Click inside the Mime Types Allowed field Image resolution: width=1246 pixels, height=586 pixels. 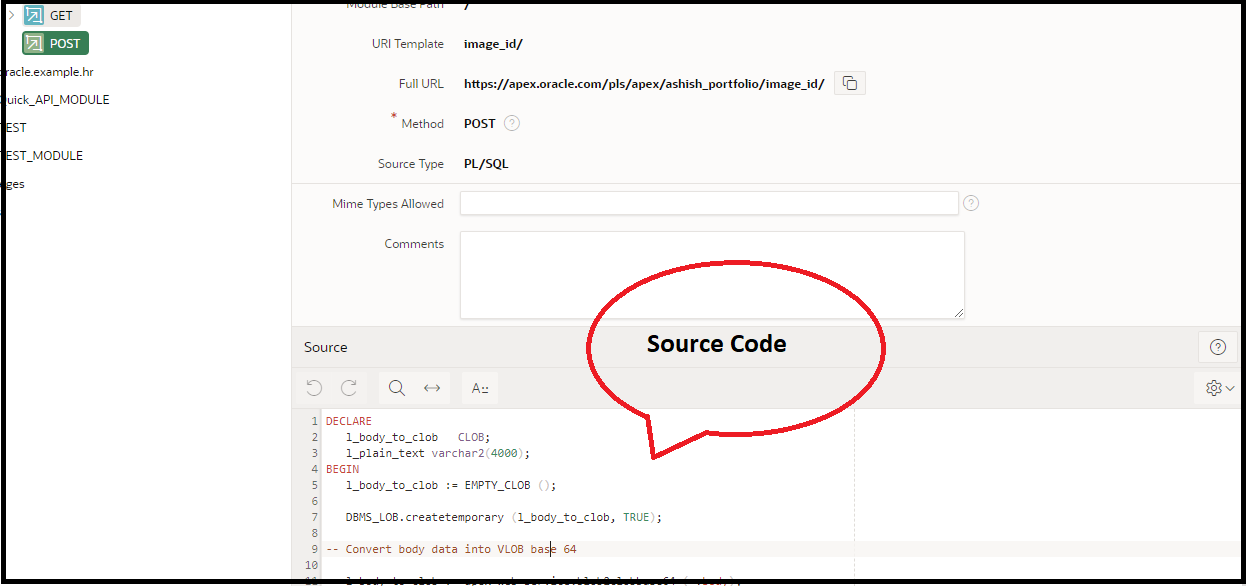[x=708, y=203]
